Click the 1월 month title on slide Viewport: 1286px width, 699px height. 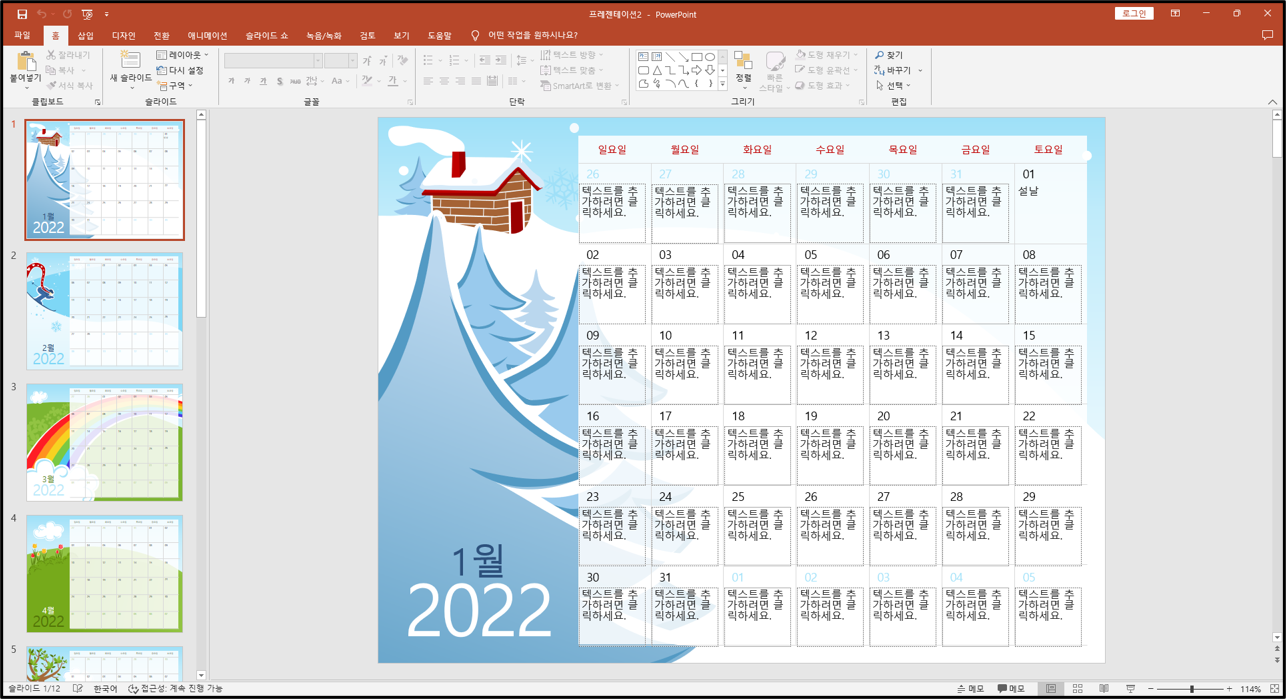[x=477, y=561]
